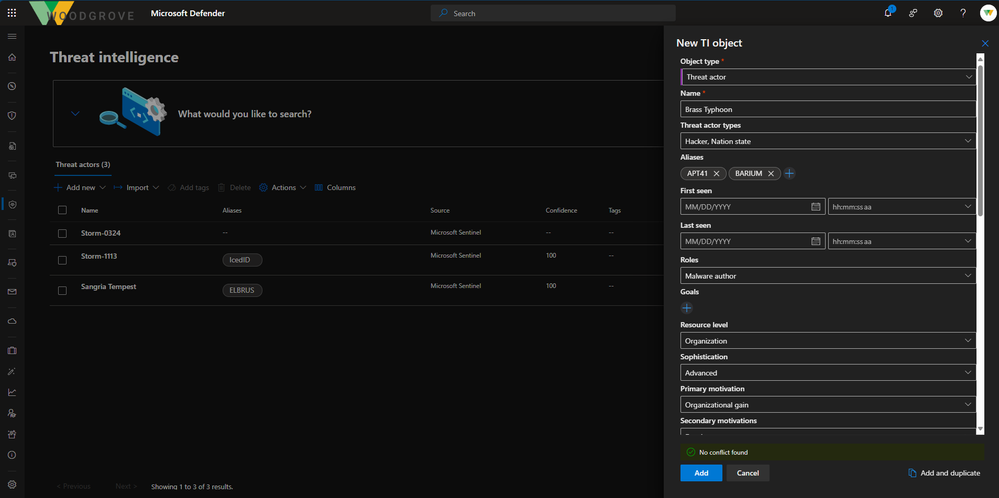Image resolution: width=999 pixels, height=498 pixels.
Task: Click Add and duplicate
Action: pos(944,473)
